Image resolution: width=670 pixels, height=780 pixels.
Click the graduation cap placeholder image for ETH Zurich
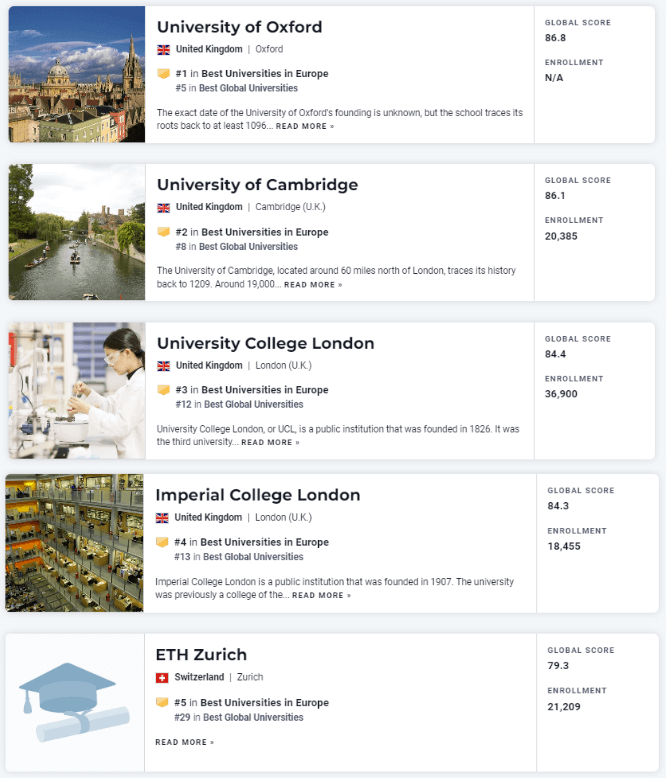point(75,702)
